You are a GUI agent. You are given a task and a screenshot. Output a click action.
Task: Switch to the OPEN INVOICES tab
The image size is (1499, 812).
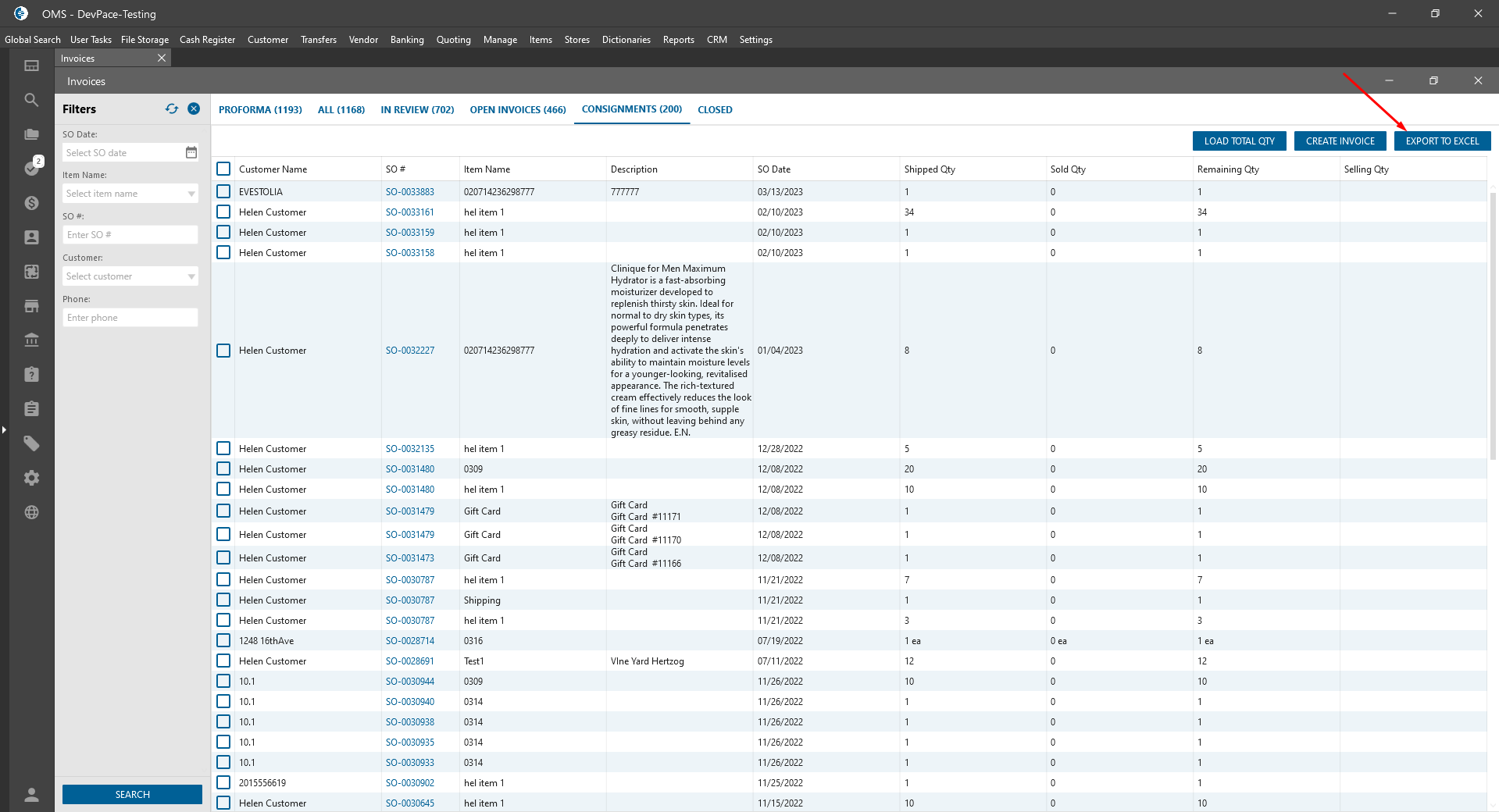(517, 110)
